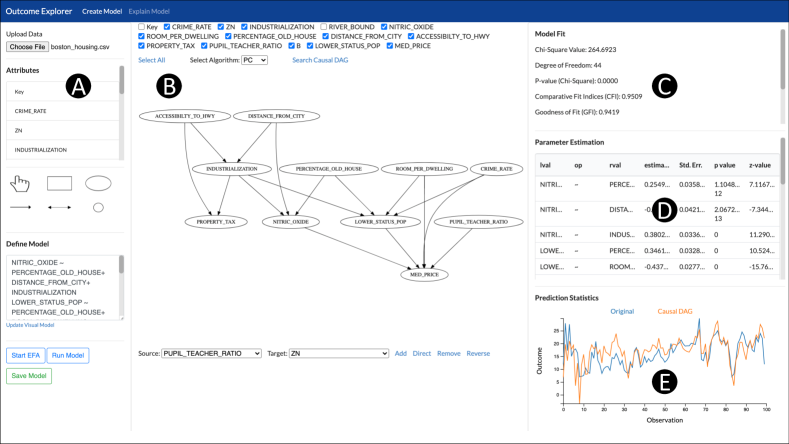The image size is (789, 444).
Task: Open the Target ZN dropdown
Action: tap(339, 353)
